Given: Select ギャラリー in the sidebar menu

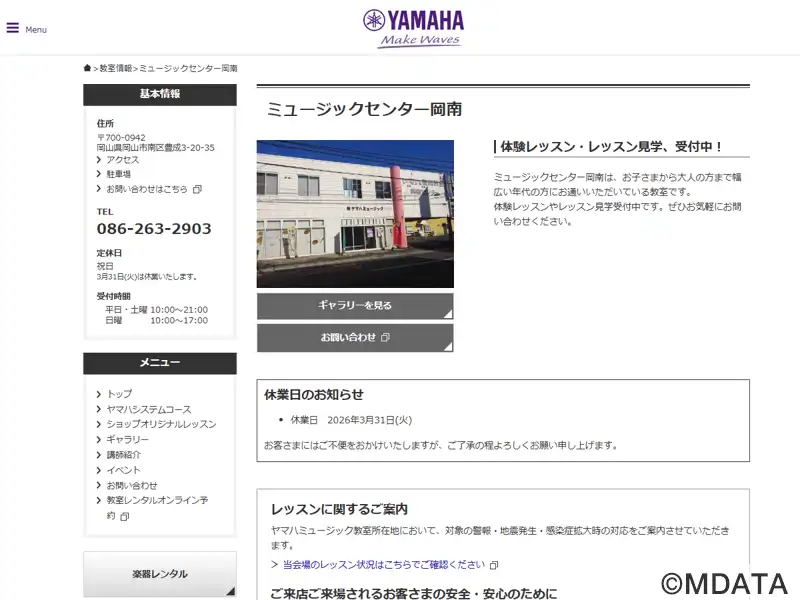Looking at the screenshot, I should pyautogui.click(x=128, y=439).
